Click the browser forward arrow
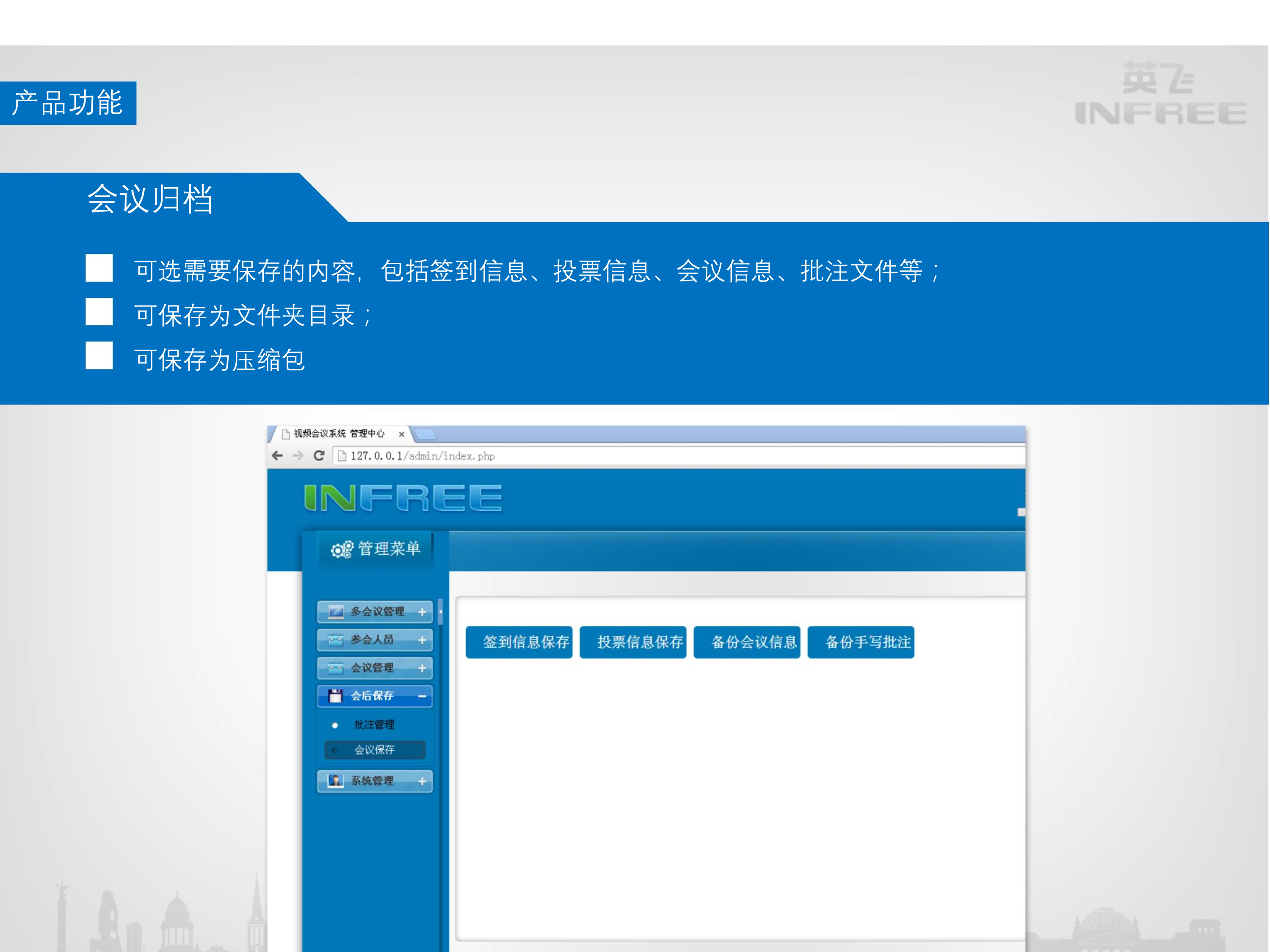 [x=298, y=456]
